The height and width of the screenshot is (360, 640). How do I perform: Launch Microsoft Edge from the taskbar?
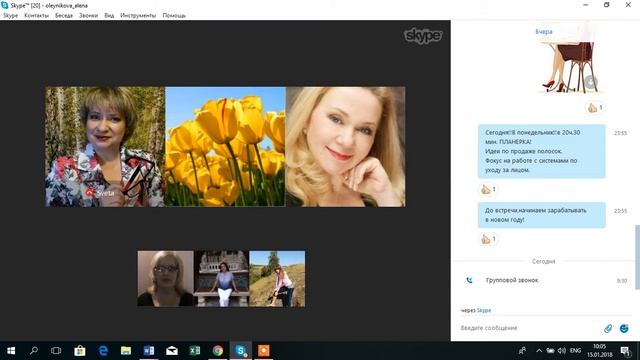pos(103,351)
